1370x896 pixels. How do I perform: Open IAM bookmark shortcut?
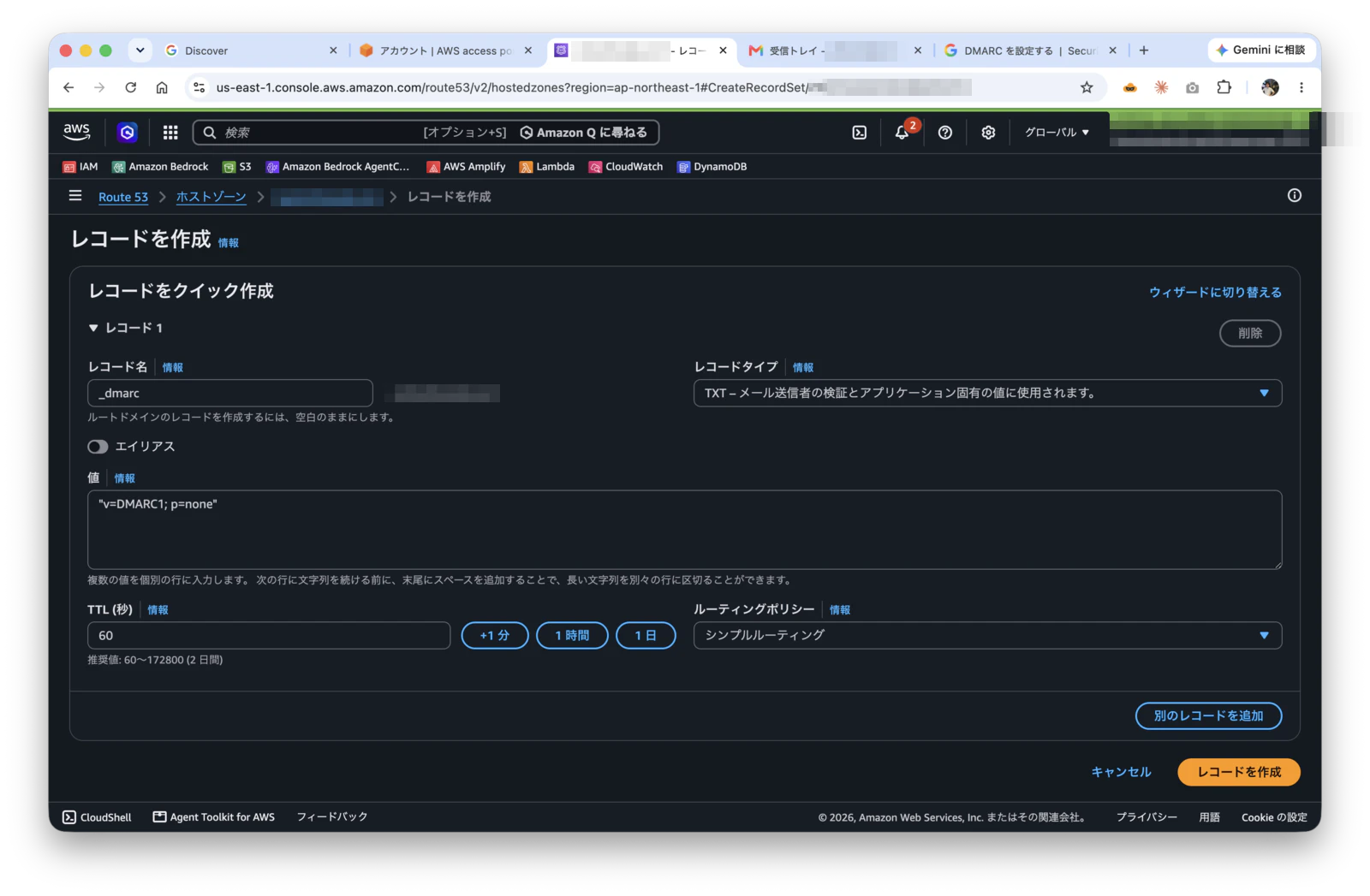80,167
